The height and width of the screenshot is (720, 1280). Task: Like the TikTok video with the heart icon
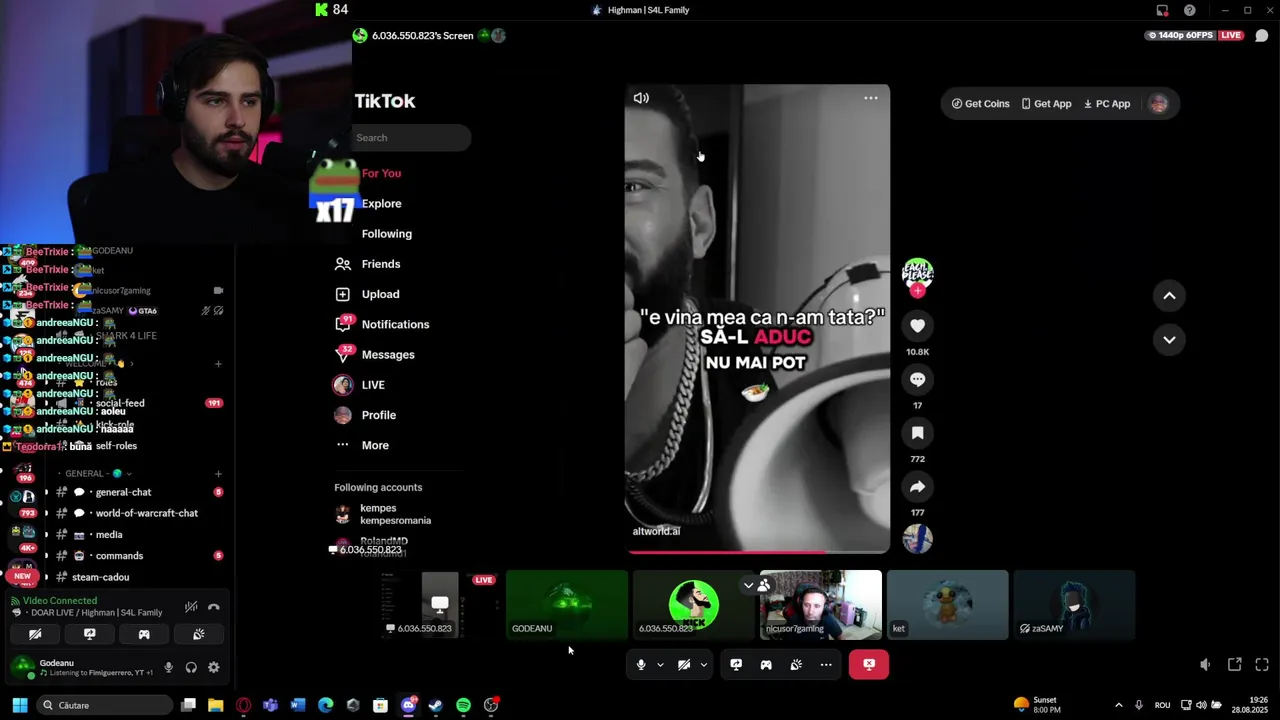[x=917, y=325]
